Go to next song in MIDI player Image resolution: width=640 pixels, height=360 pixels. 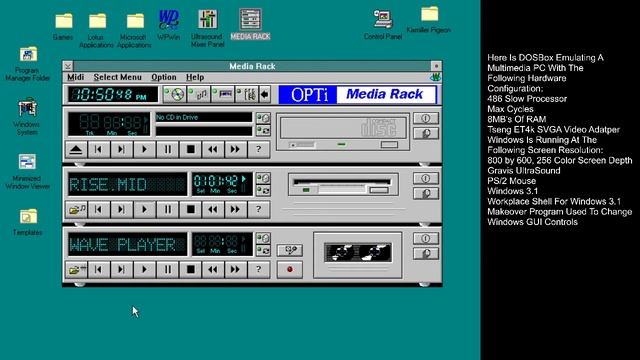coord(121,209)
